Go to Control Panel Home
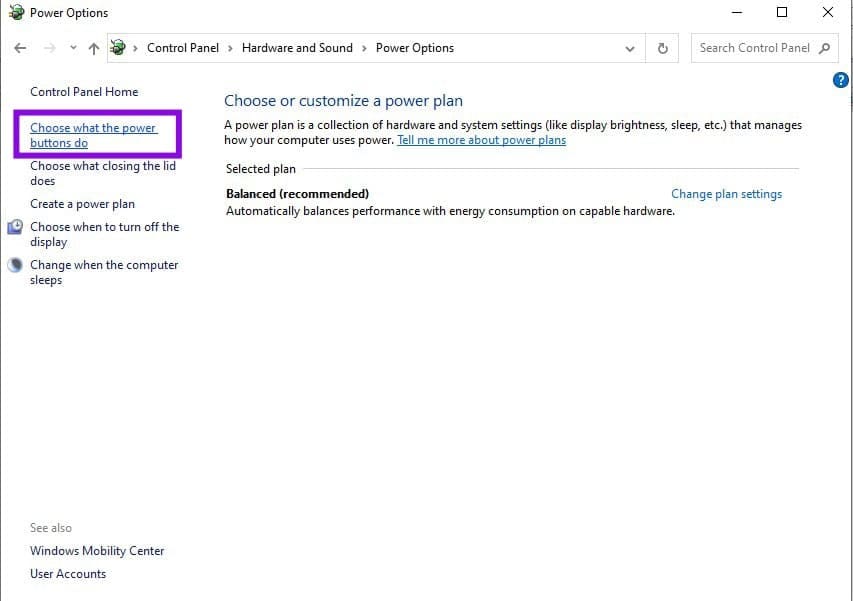 (84, 91)
